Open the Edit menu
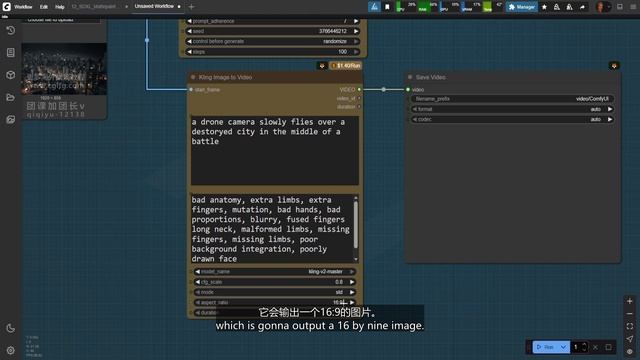The image size is (640, 360). pos(44,7)
